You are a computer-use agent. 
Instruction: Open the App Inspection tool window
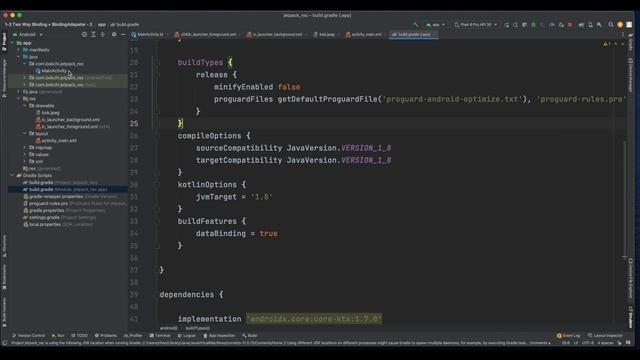click(219, 336)
